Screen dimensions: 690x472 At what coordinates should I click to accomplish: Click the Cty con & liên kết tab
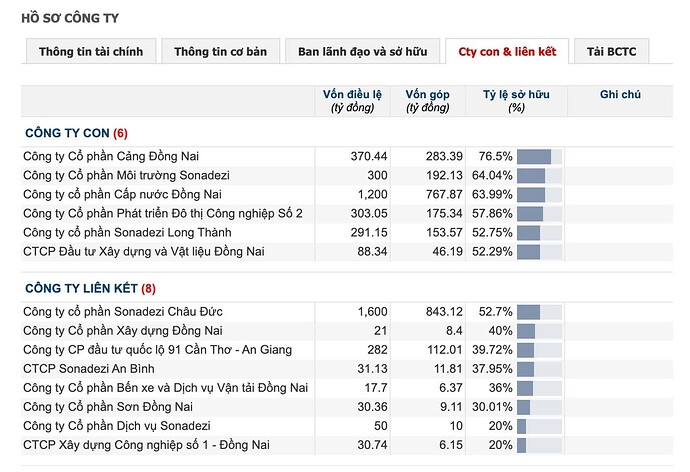507,52
